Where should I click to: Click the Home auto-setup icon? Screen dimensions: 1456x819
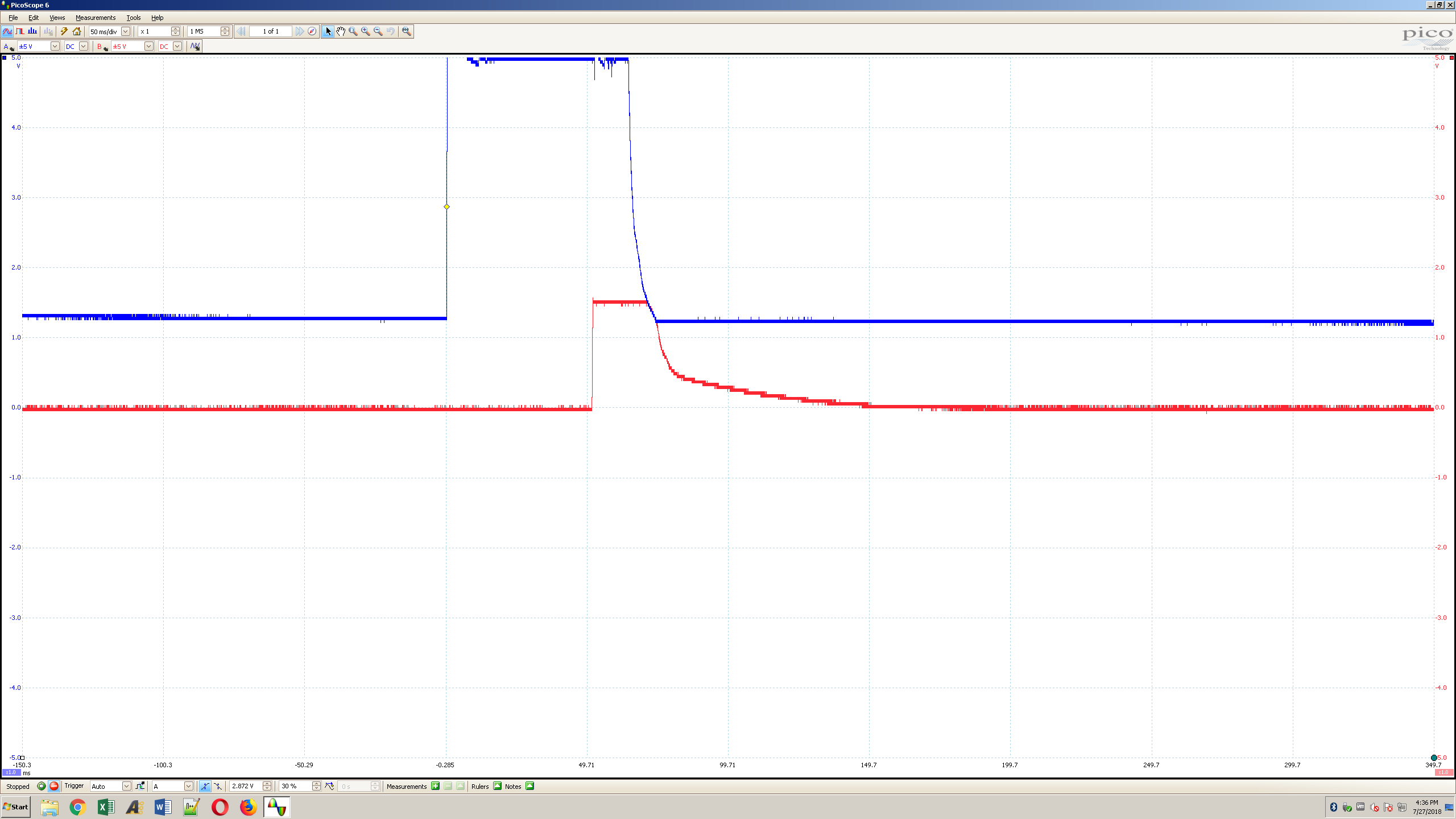77,31
